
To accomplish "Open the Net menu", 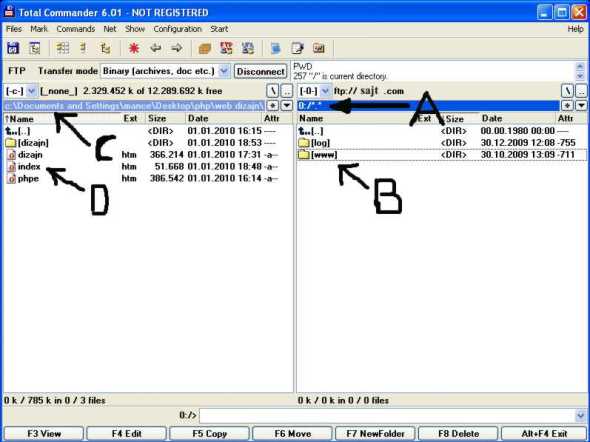I will coord(110,29).
